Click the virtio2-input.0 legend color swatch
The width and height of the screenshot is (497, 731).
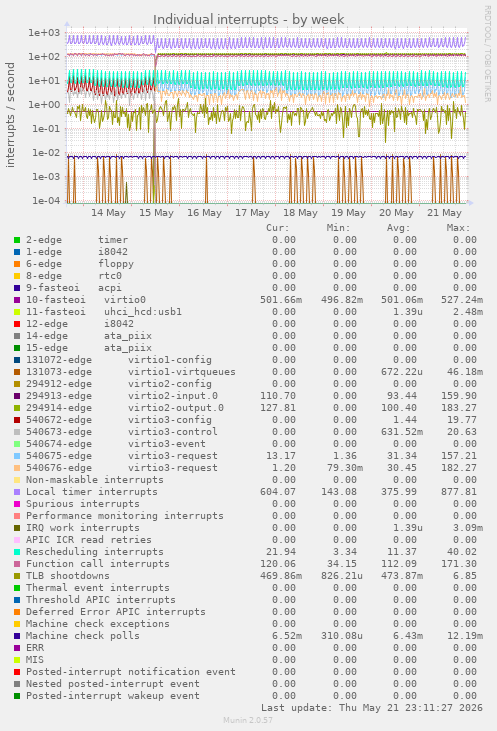coord(17,396)
